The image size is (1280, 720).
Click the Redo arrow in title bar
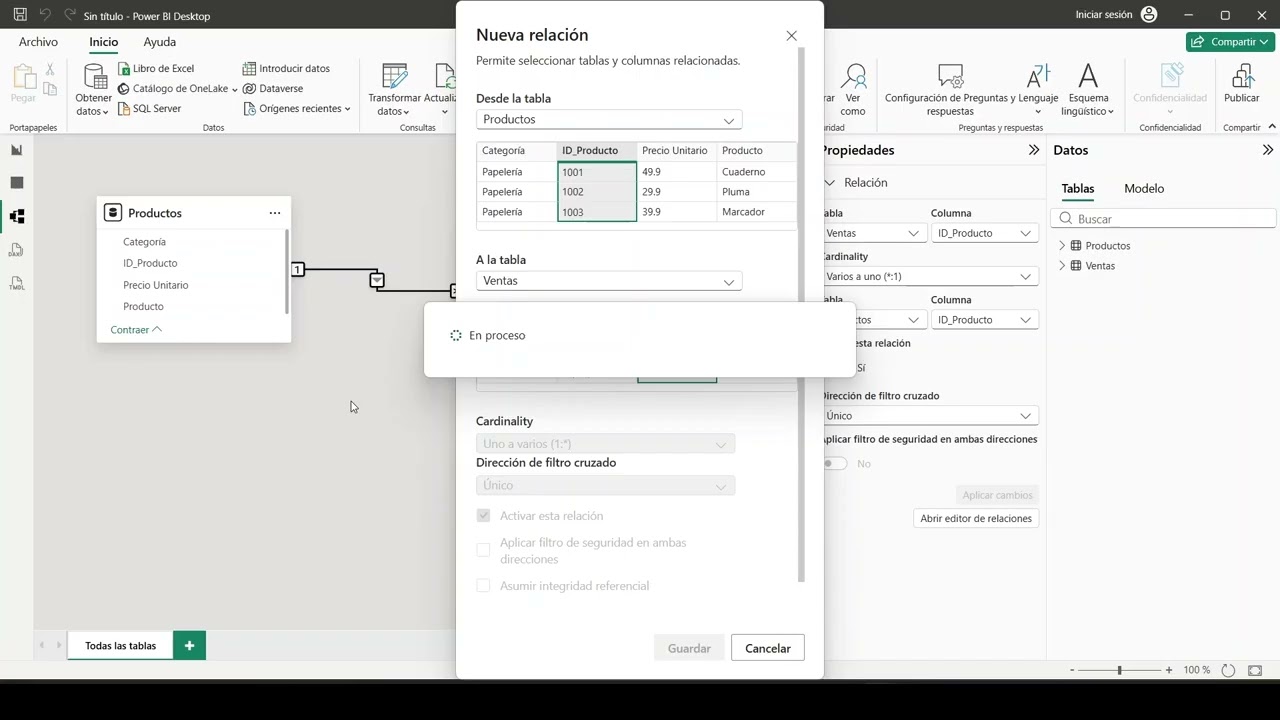pyautogui.click(x=70, y=15)
